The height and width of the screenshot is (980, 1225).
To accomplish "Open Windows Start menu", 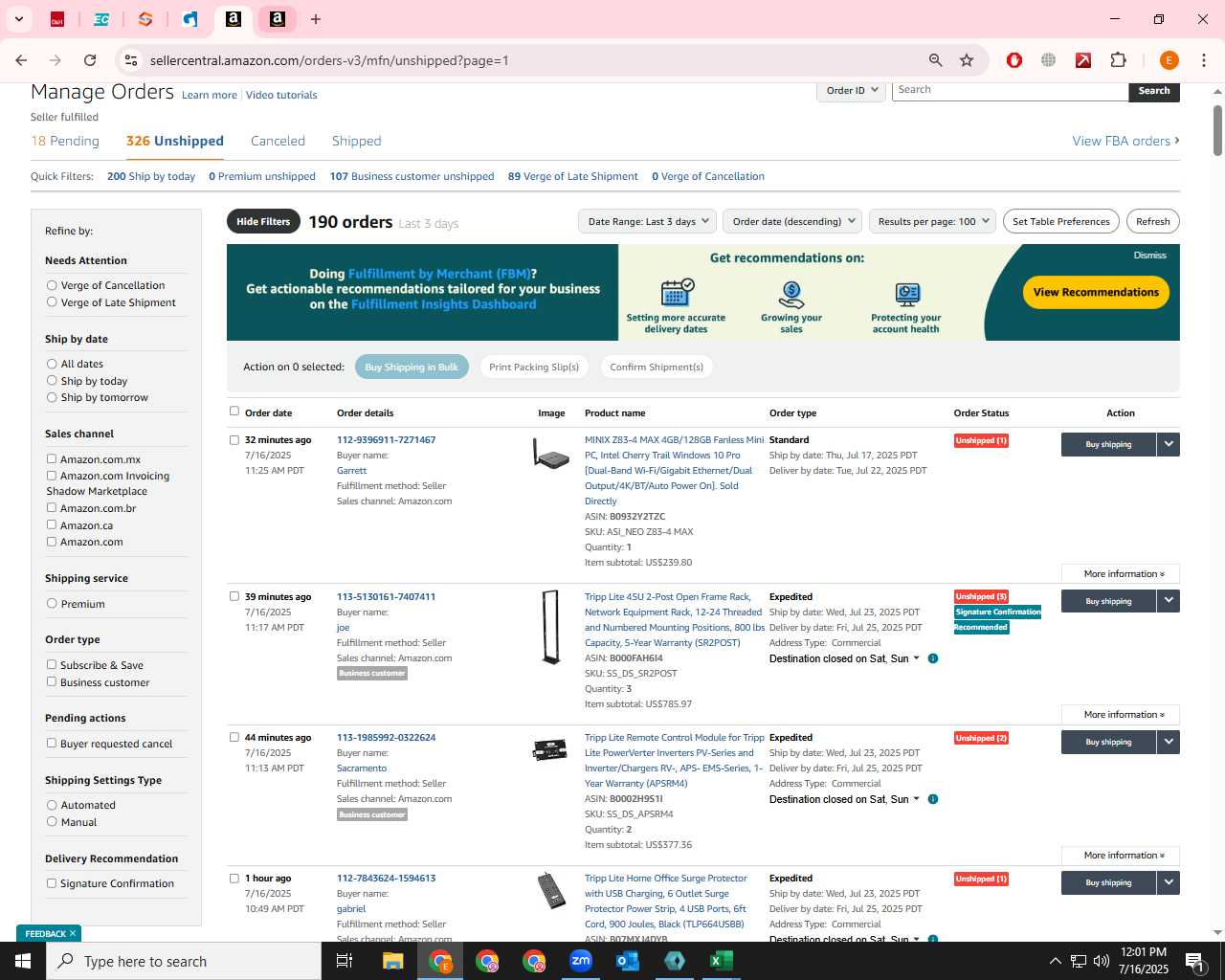I will [23, 961].
